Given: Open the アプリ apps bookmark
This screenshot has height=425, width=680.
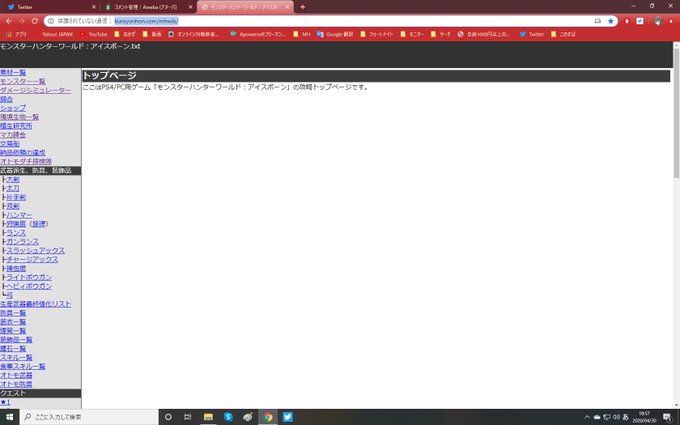Looking at the screenshot, I should click(x=16, y=34).
